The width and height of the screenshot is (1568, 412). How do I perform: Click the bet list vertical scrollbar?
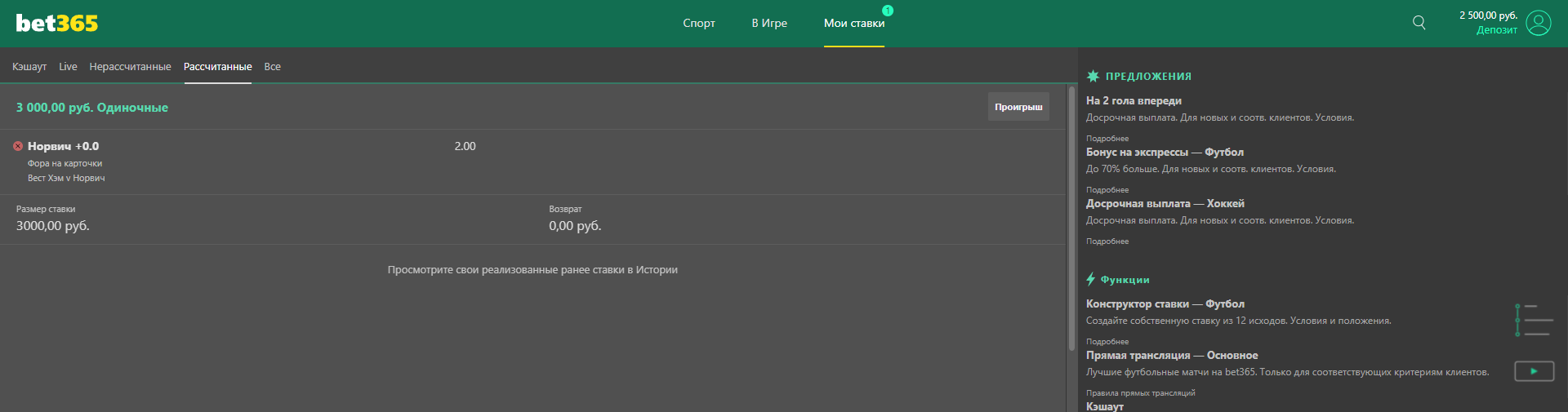click(x=1071, y=219)
